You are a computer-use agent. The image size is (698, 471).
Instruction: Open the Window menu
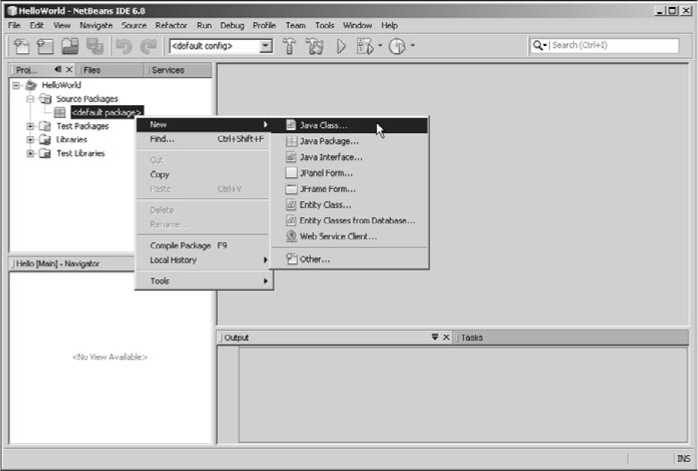[x=357, y=25]
